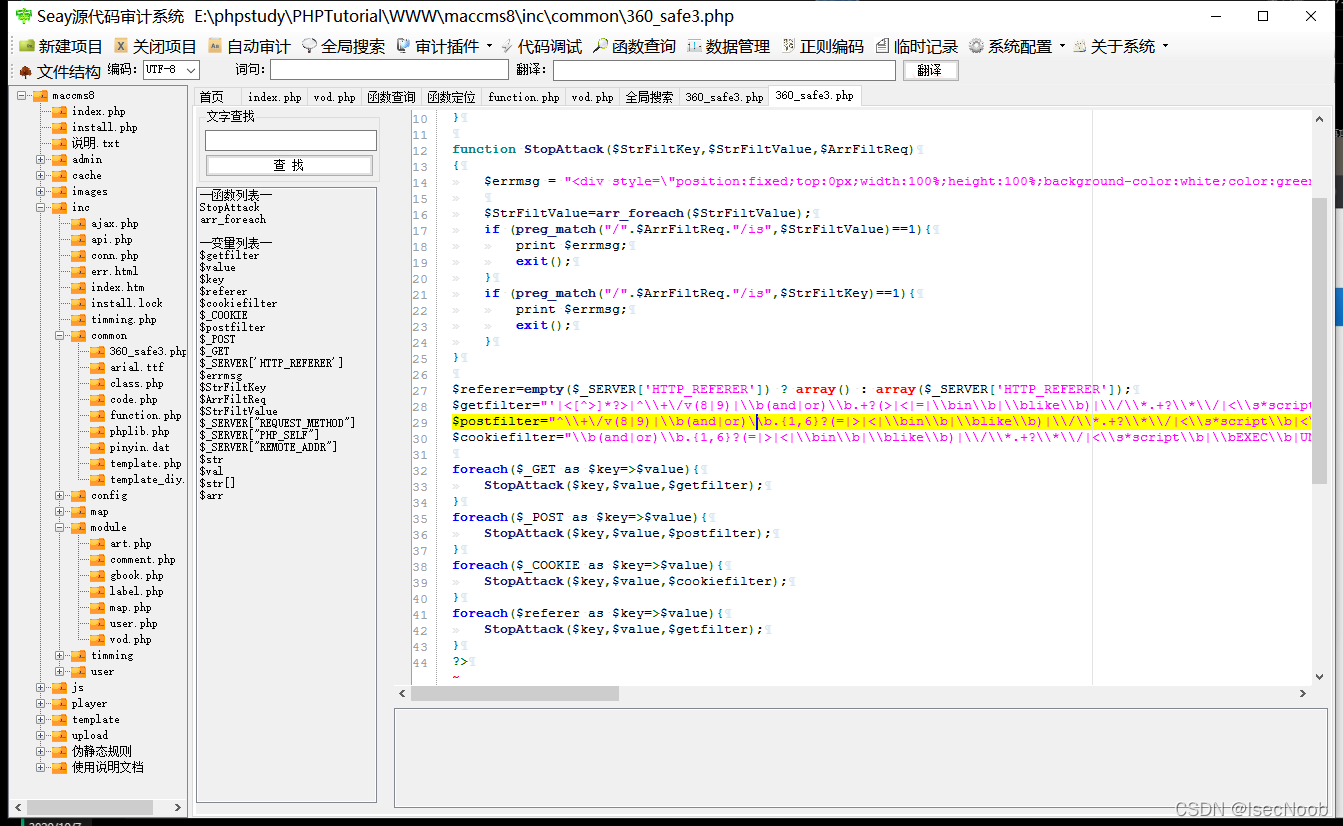Screen dimensions: 1343x826
Task: Select class.php in the common folder
Action: click(x=136, y=384)
